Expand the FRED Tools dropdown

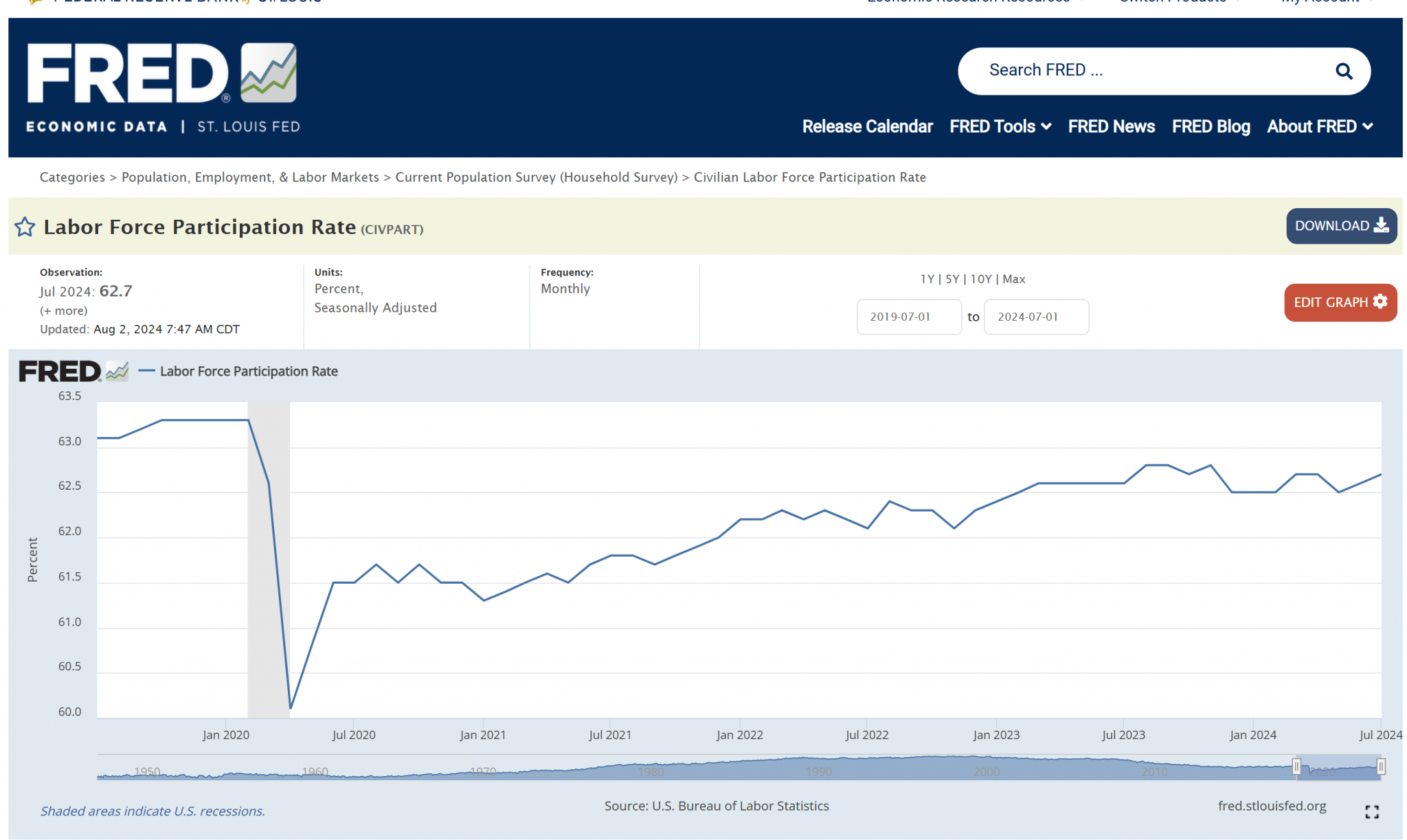click(x=1000, y=126)
